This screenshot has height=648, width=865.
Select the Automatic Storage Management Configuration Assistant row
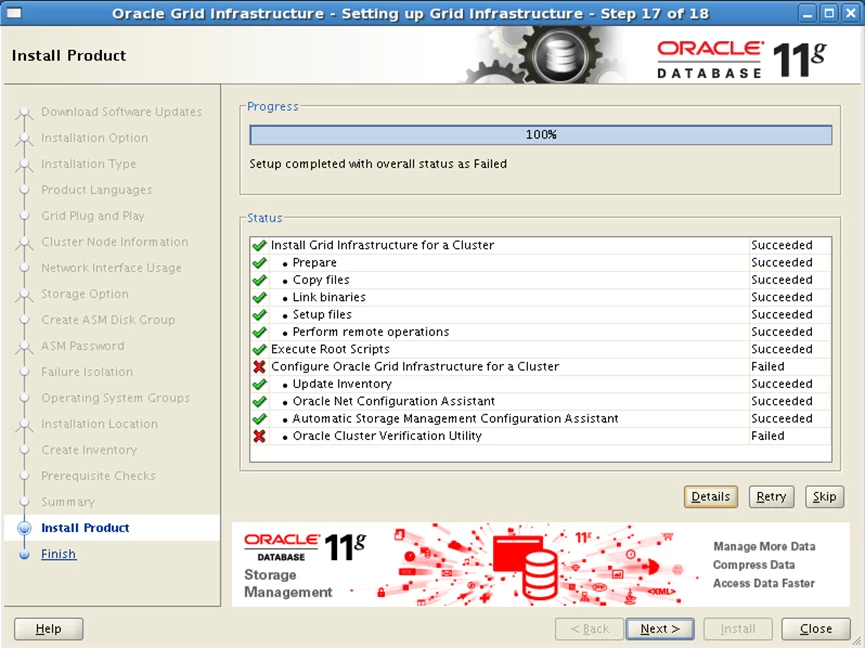pyautogui.click(x=541, y=419)
